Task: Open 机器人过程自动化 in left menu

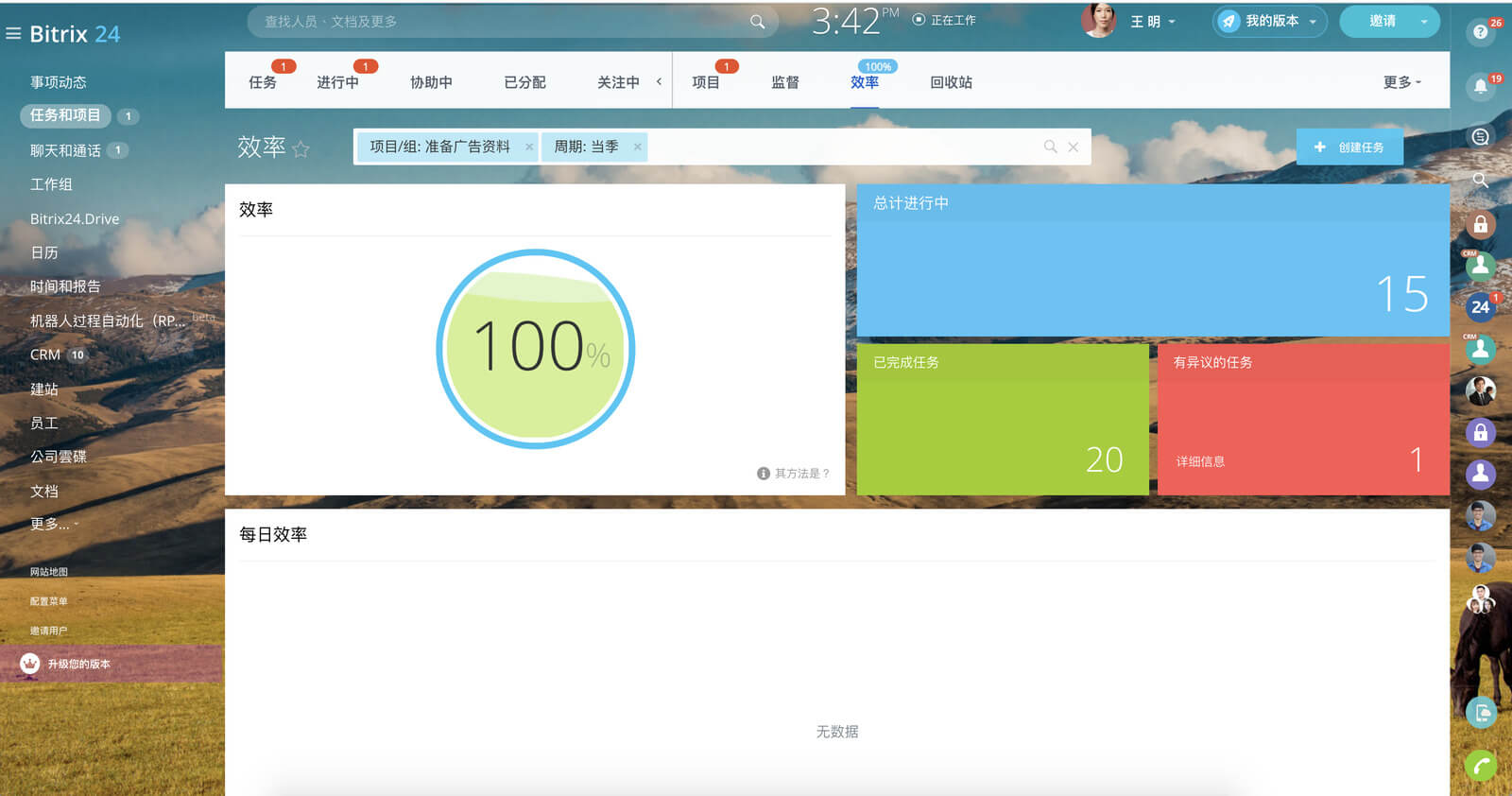Action: [x=108, y=320]
